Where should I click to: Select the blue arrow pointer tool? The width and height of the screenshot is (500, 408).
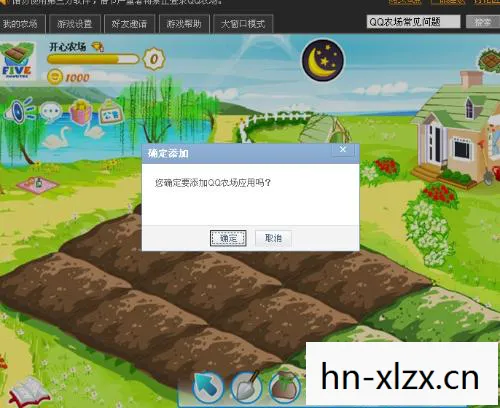tap(208, 387)
